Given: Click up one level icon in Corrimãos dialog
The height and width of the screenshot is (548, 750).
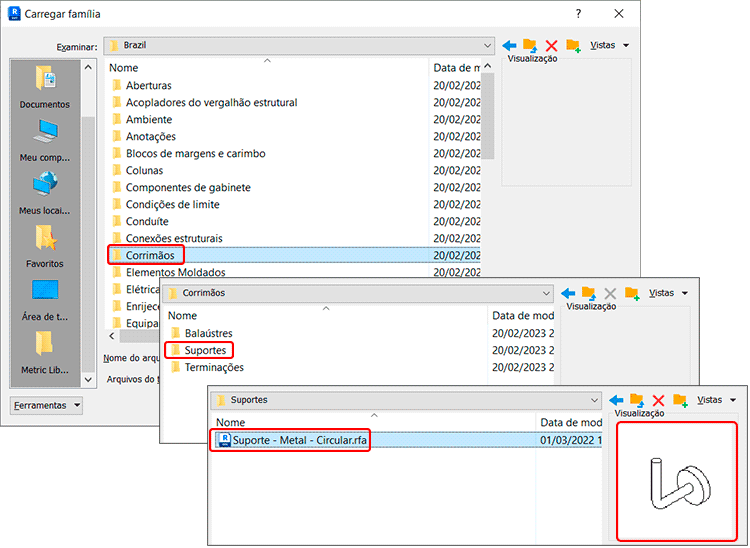Looking at the screenshot, I should (588, 293).
